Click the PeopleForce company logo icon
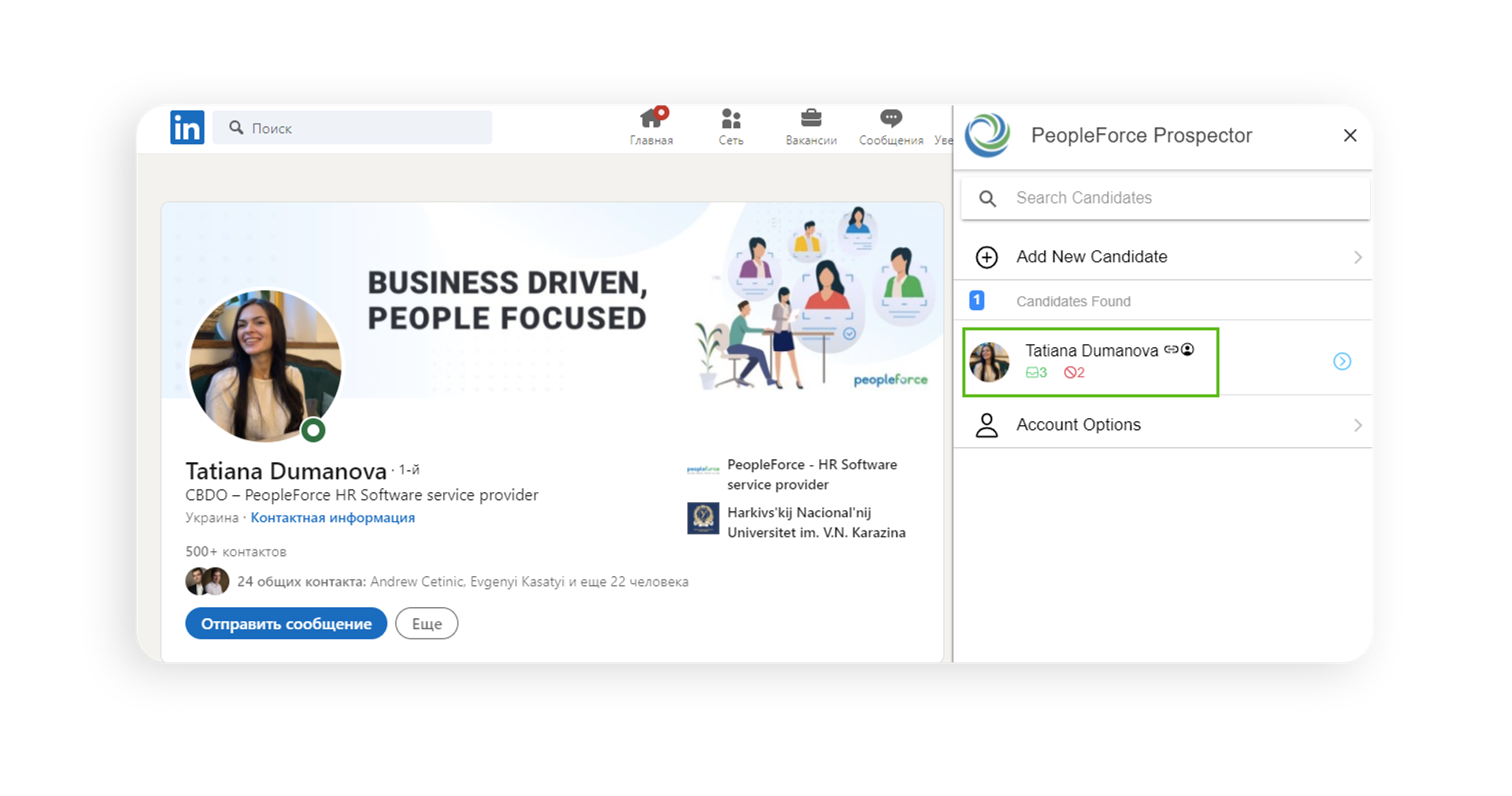1512x796 pixels. pos(702,470)
